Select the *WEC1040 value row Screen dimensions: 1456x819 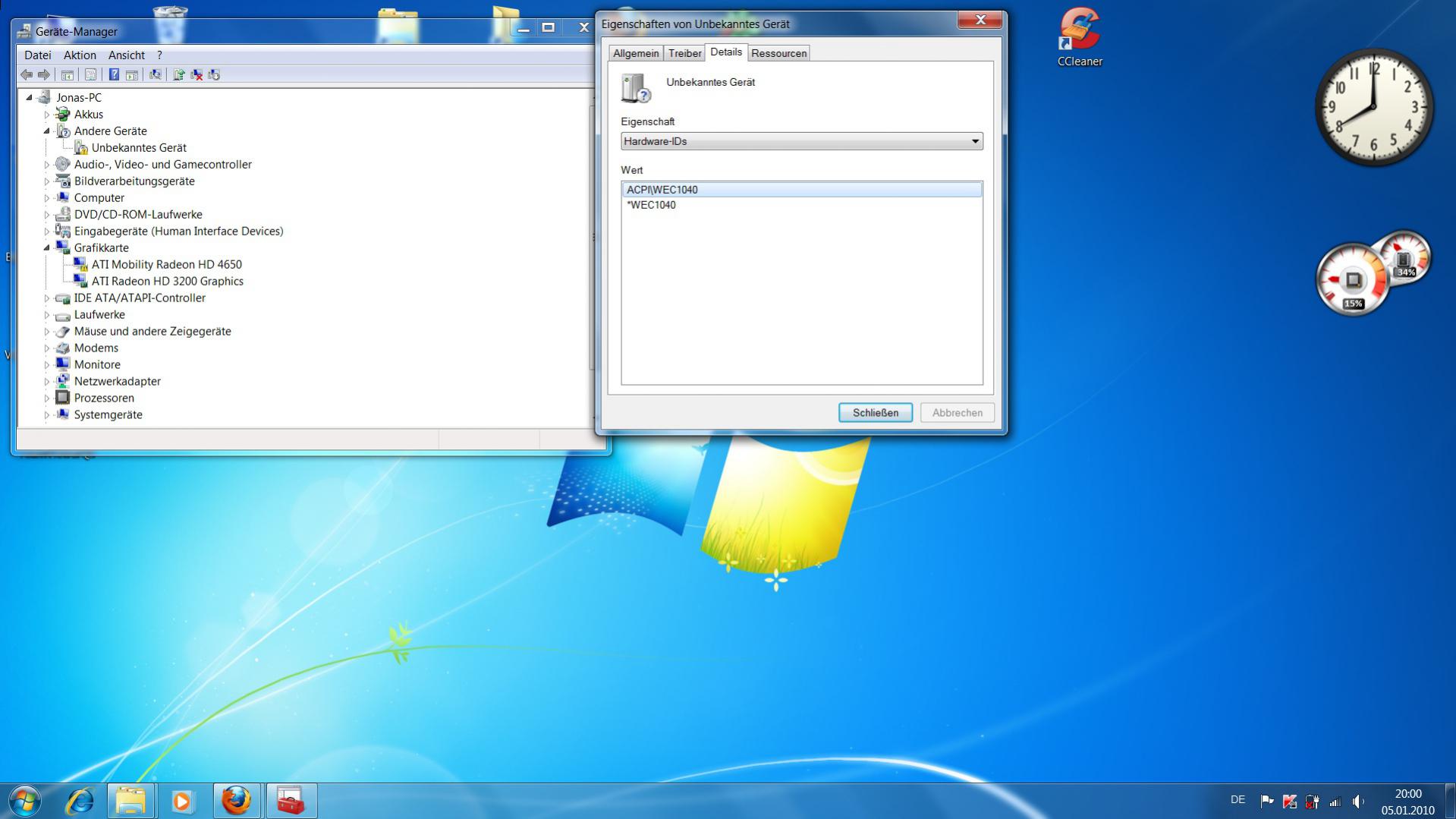point(802,205)
